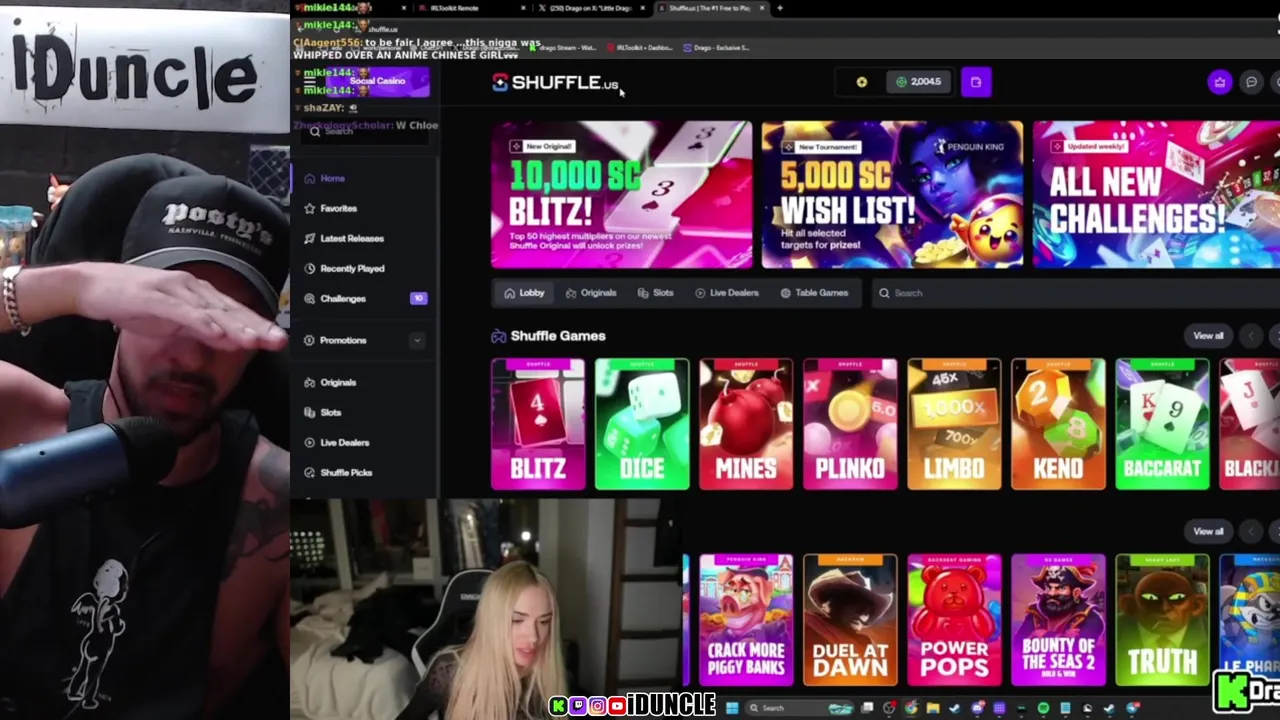Click the Challenges badge showing 10

coord(418,298)
